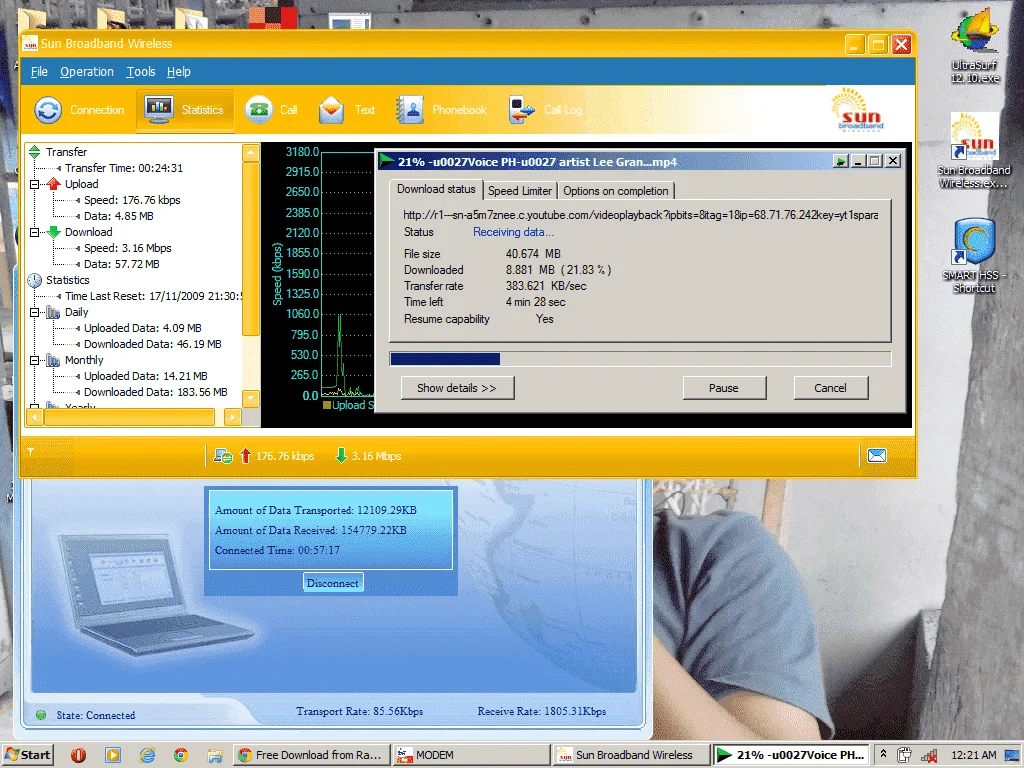1024x768 pixels.
Task: Click the 21% download taskbar button
Action: click(x=791, y=755)
